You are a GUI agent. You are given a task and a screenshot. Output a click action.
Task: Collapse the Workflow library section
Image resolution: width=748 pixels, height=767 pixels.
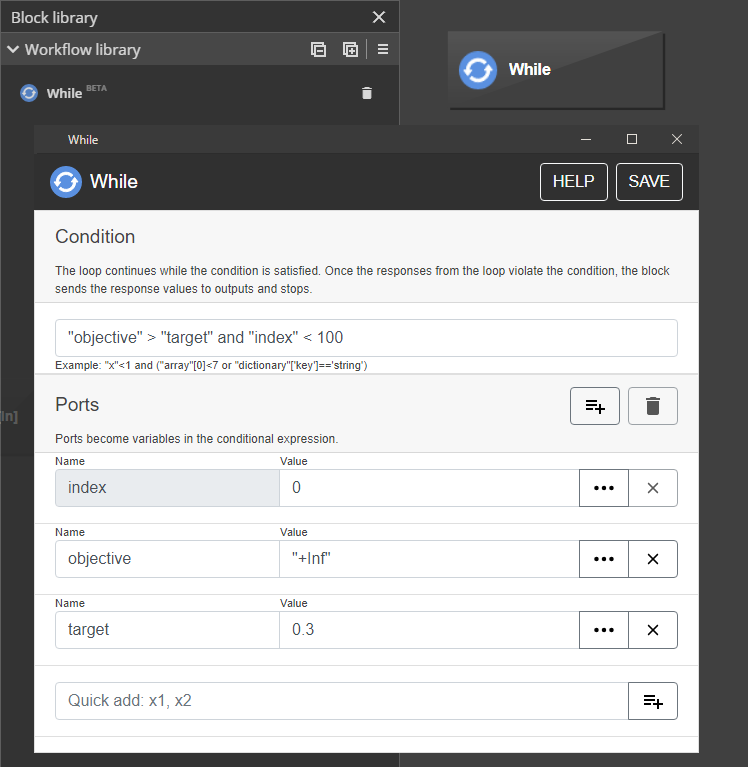13,49
